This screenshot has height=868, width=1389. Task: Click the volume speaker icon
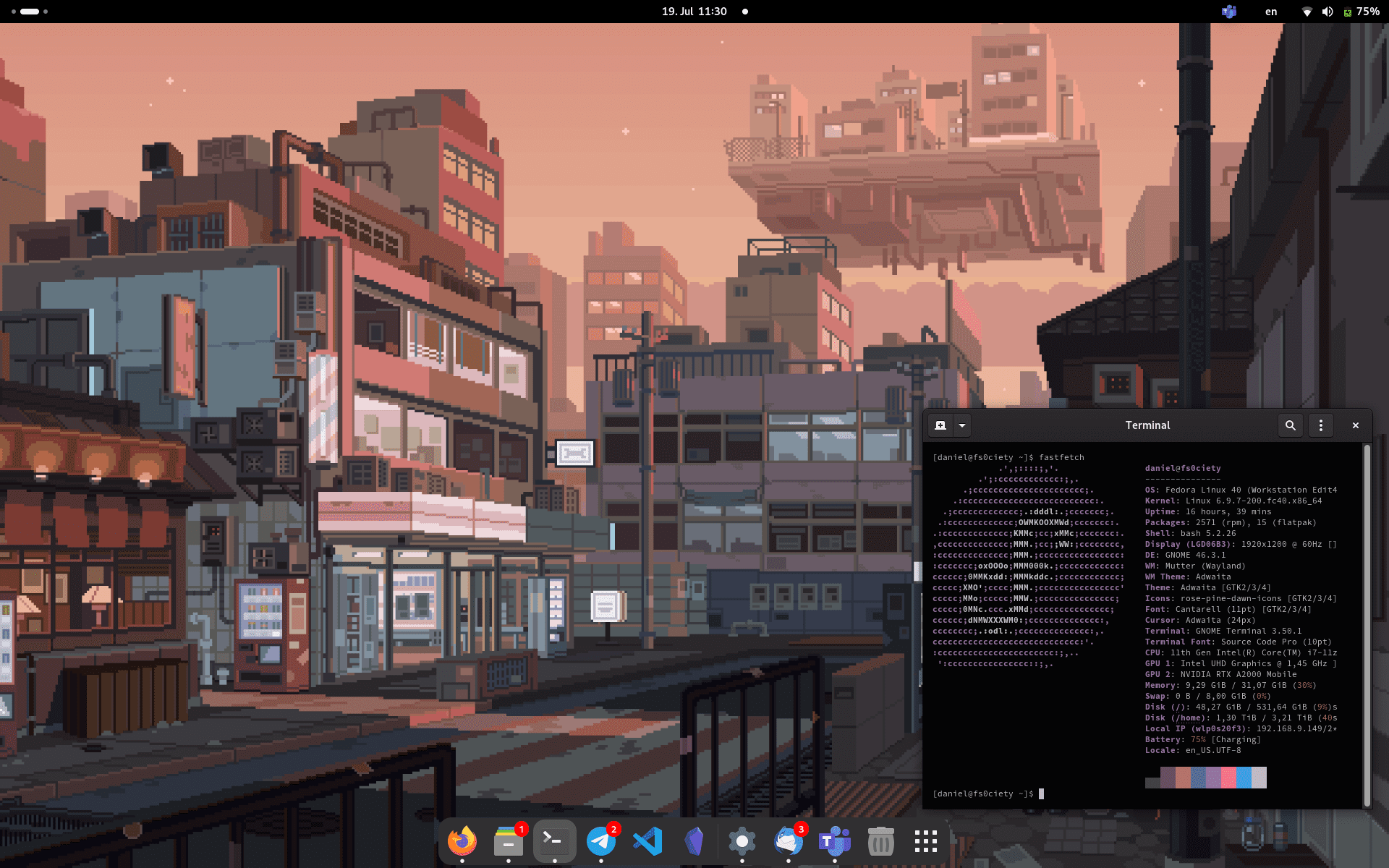pos(1327,12)
